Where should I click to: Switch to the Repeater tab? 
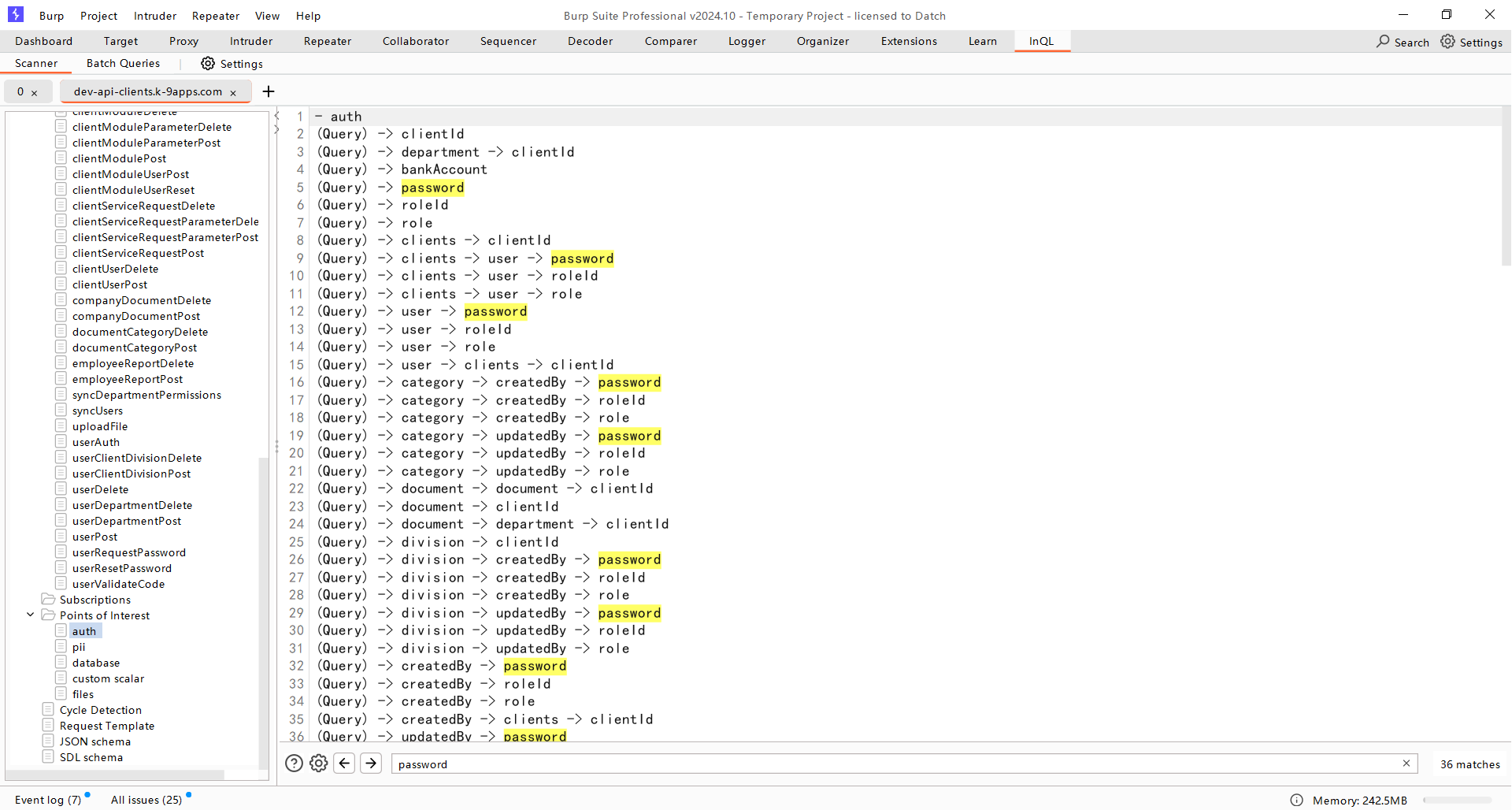[327, 41]
